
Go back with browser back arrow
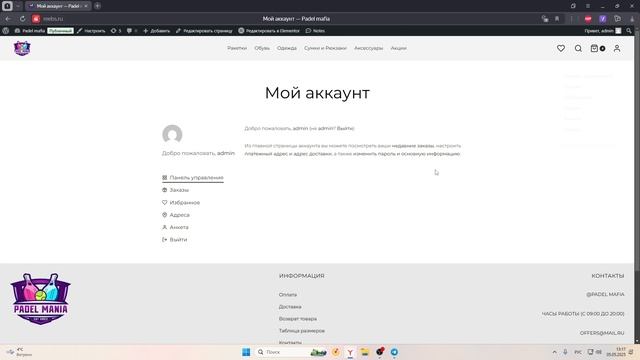pyautogui.click(x=8, y=19)
